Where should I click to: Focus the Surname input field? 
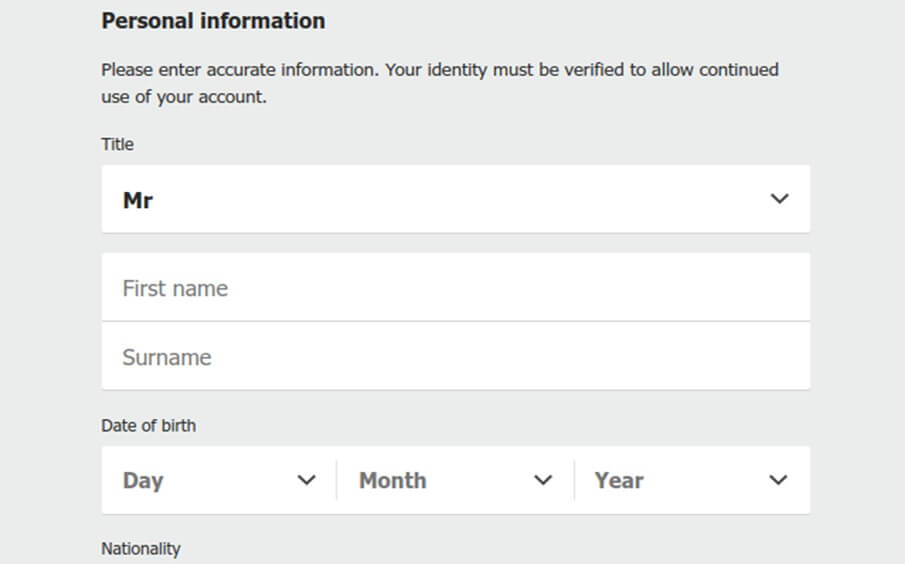(455, 356)
